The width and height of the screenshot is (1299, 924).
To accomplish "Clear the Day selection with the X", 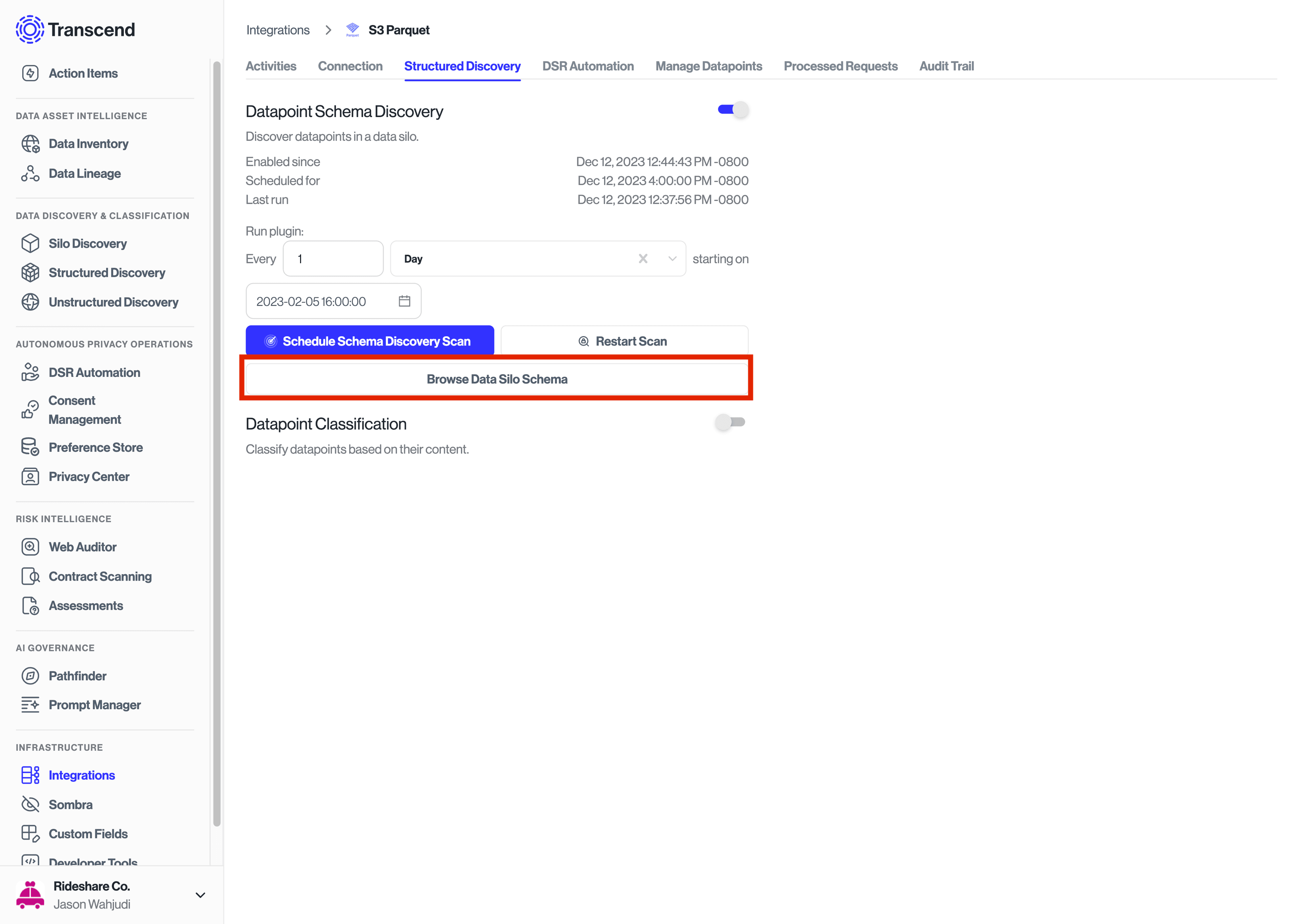I will [x=643, y=259].
